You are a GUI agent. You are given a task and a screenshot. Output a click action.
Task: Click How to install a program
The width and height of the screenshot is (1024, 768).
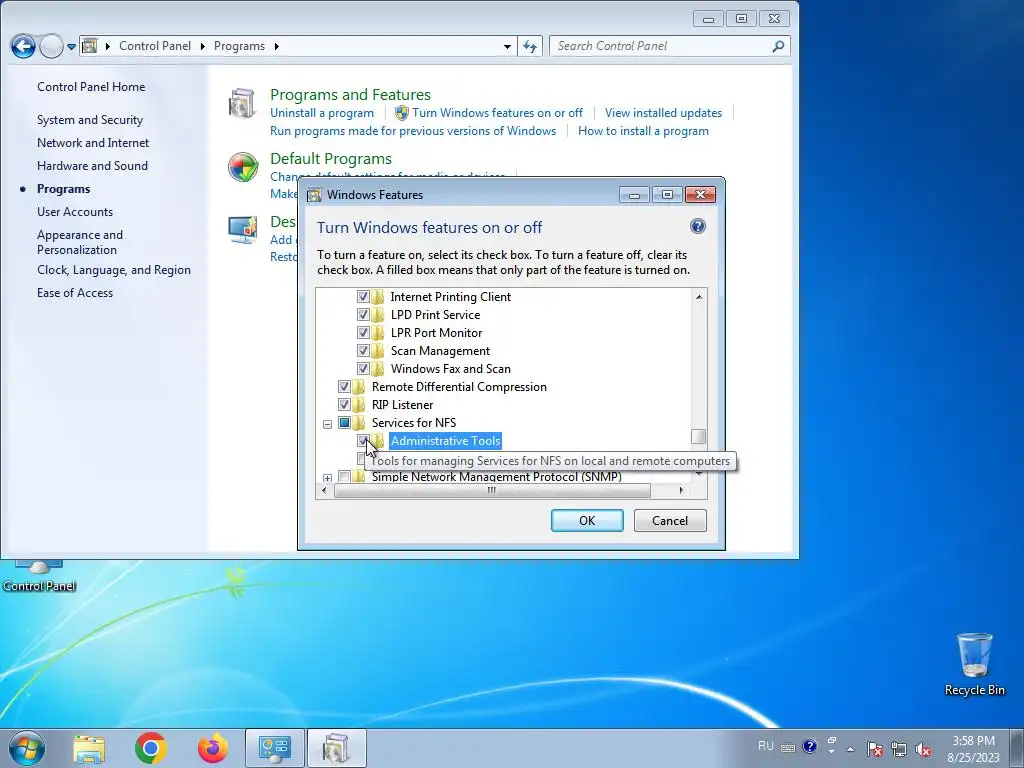pos(643,131)
